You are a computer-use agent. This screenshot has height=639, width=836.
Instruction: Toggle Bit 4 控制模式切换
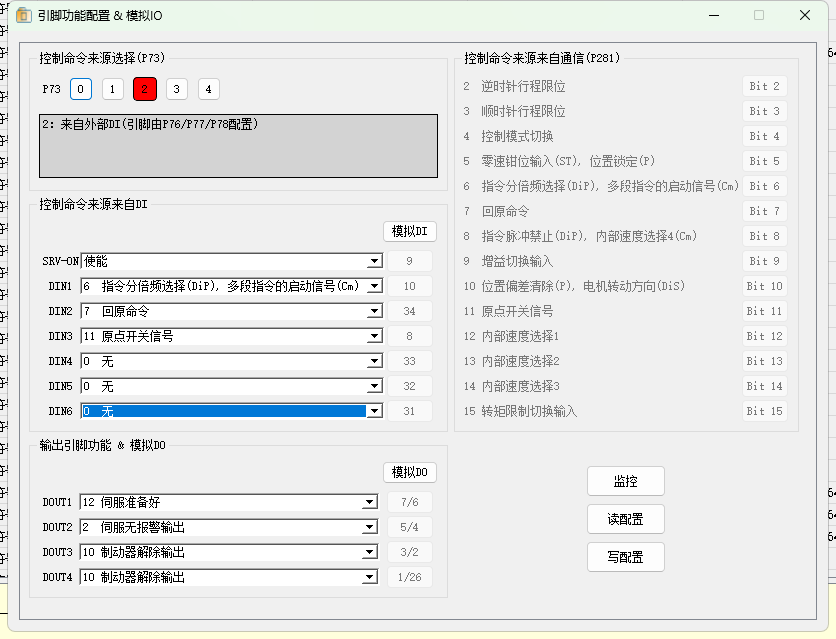point(765,136)
